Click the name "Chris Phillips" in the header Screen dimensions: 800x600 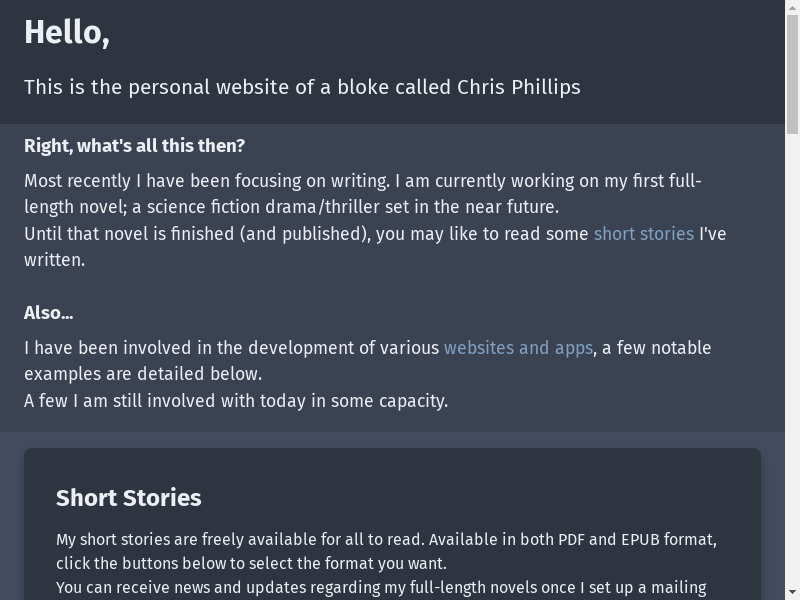[x=518, y=87]
